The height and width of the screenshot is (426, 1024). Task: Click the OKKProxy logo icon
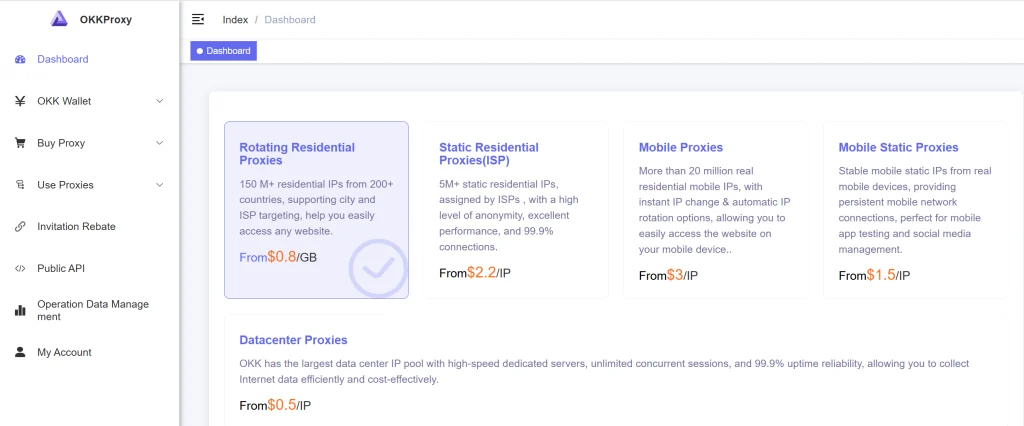[x=59, y=18]
